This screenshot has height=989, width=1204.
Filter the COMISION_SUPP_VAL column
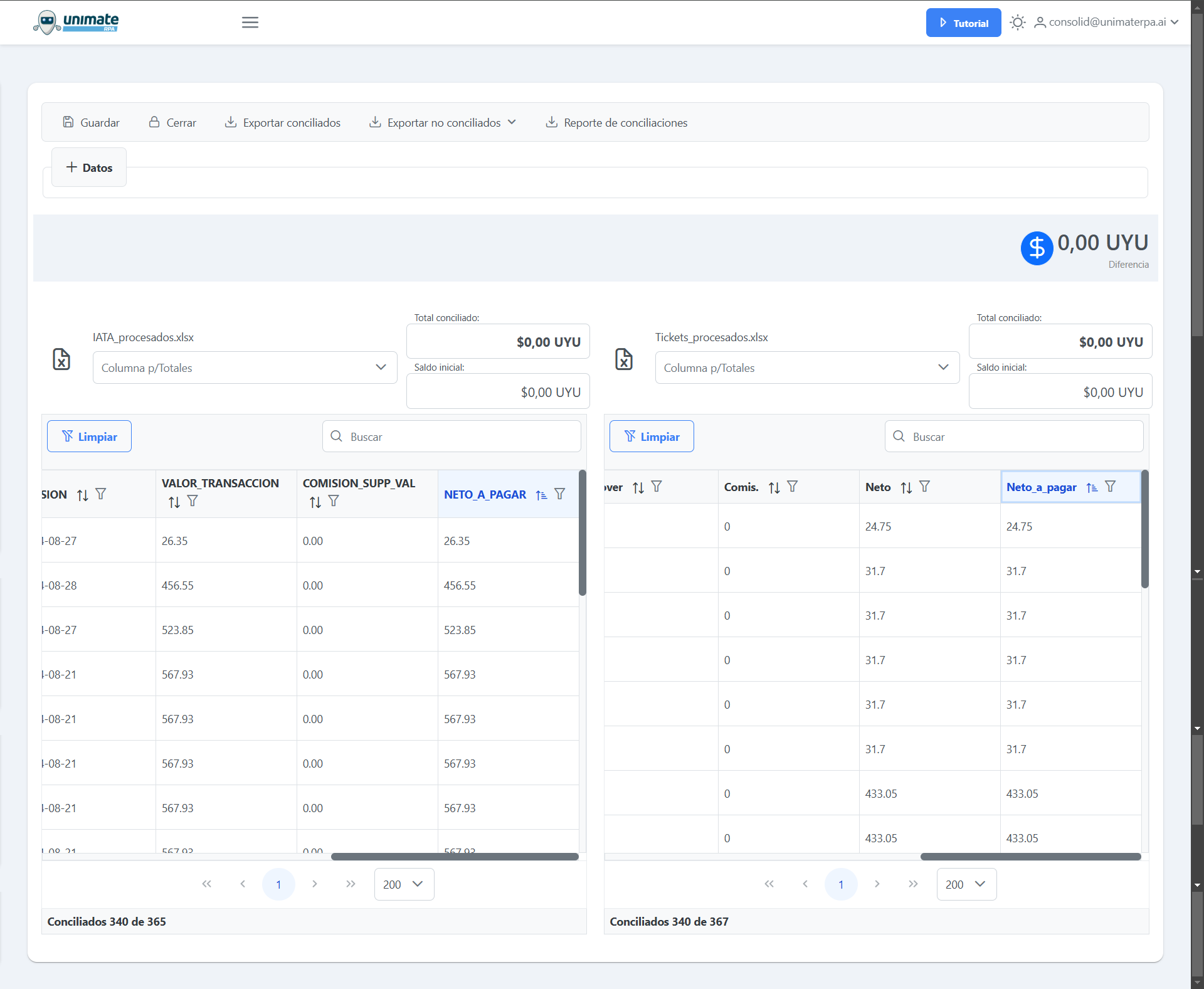point(334,501)
